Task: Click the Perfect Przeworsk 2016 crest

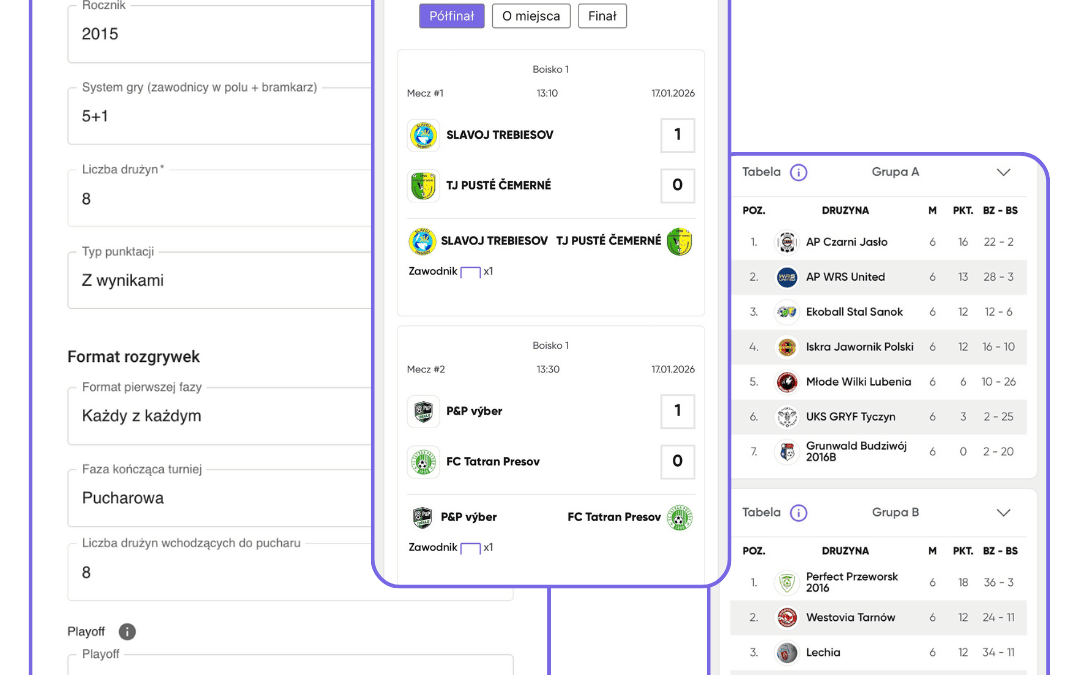Action: pyautogui.click(x=787, y=582)
